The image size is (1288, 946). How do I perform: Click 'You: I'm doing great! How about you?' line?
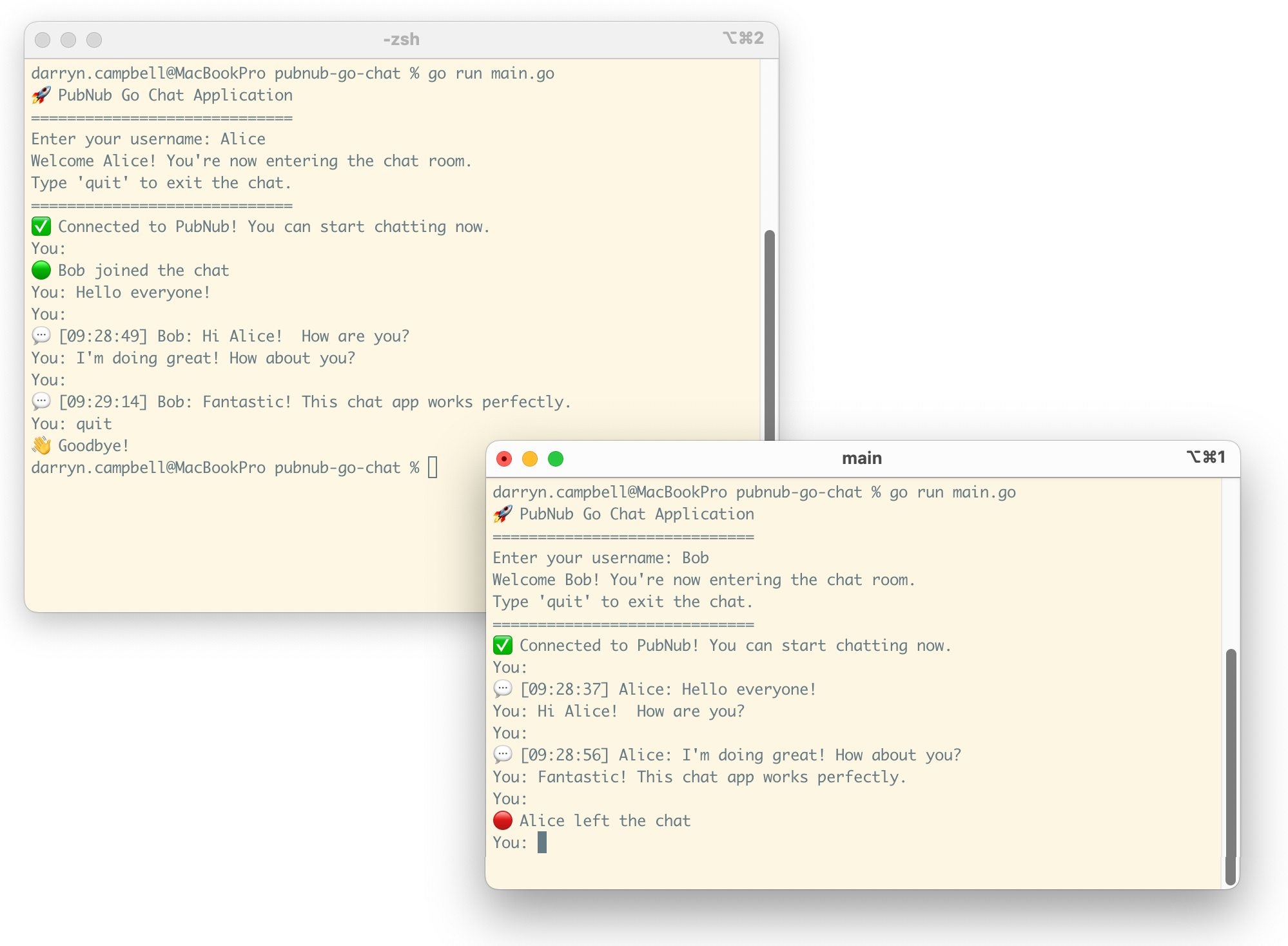pos(193,358)
